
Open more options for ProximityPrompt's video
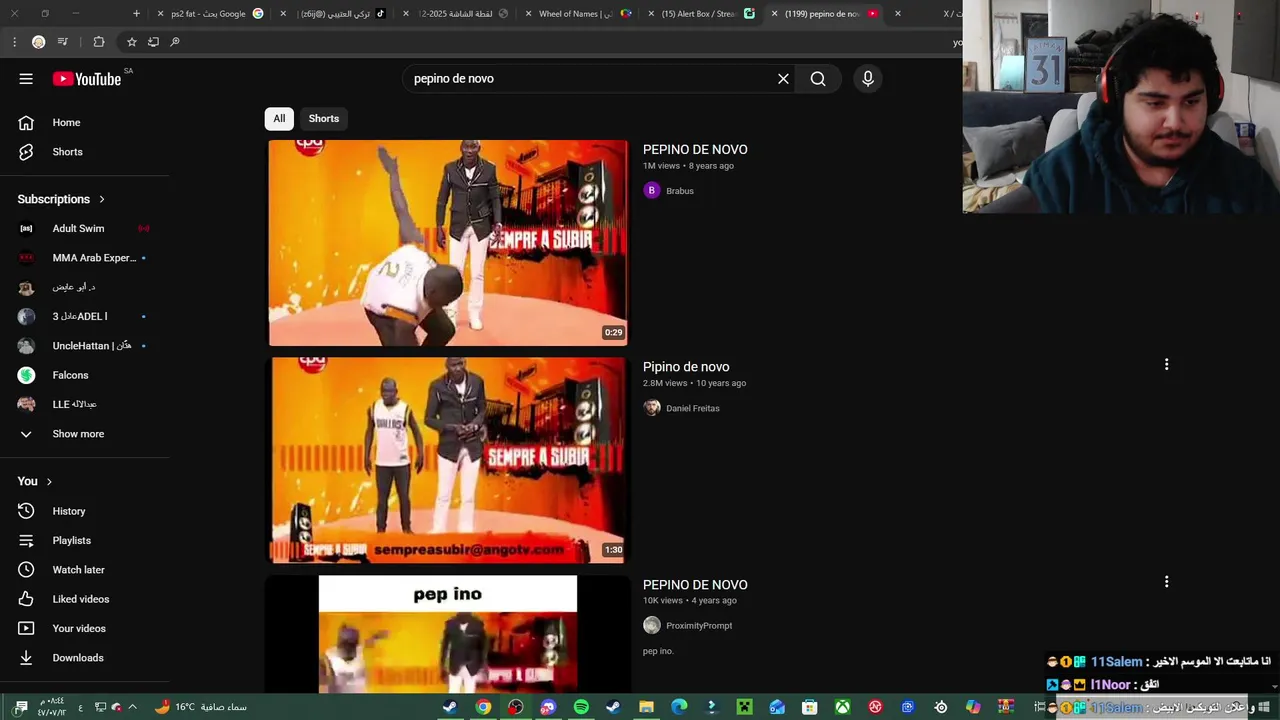pyautogui.click(x=1166, y=582)
